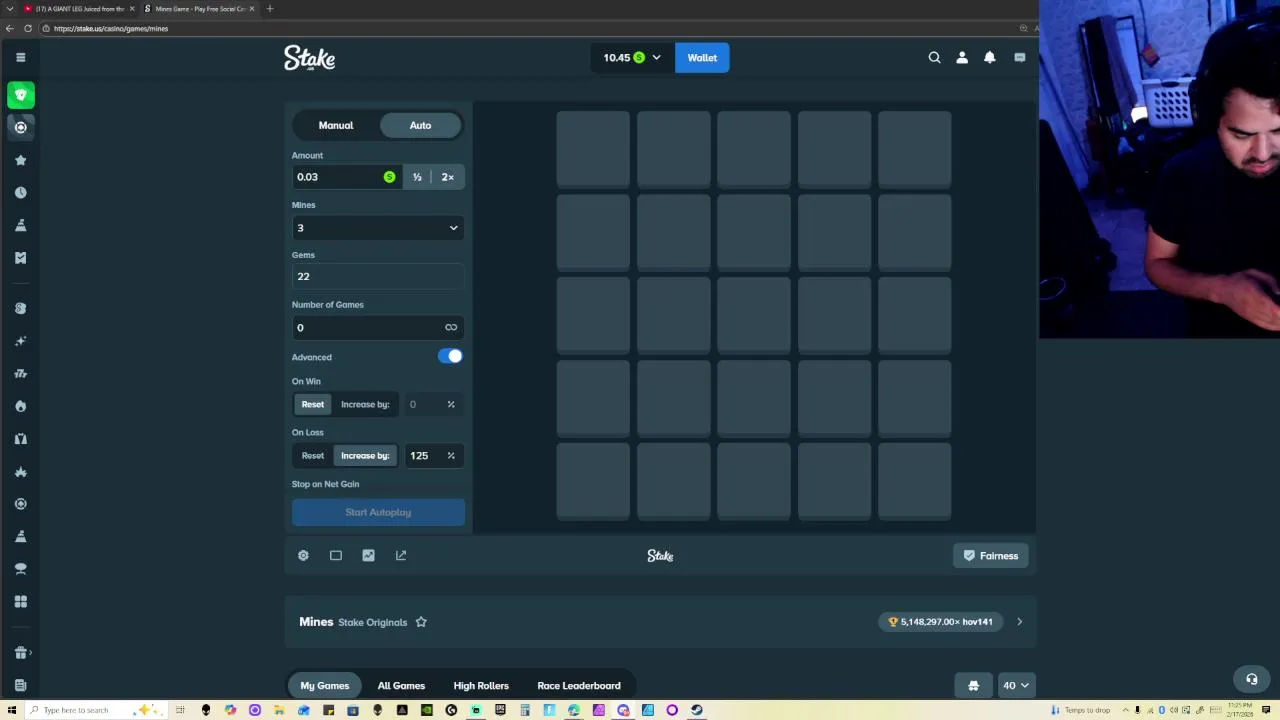Image resolution: width=1280 pixels, height=720 pixels.
Task: Click the green shield icon in sidebar
Action: pyautogui.click(x=21, y=95)
